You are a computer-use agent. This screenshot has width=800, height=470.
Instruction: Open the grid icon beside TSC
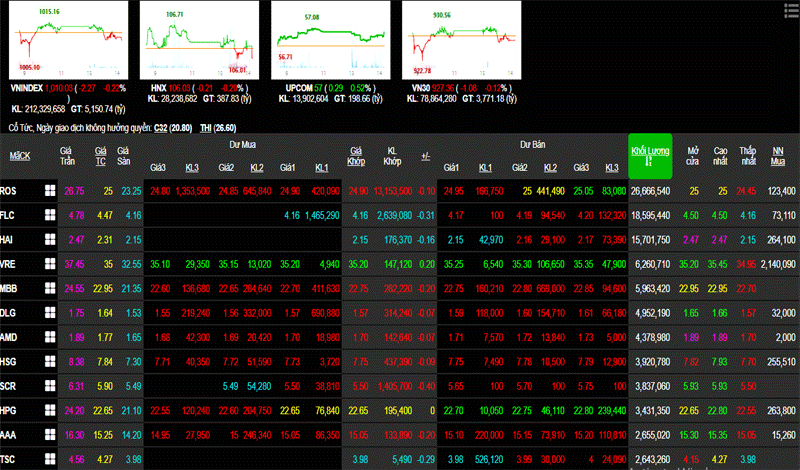click(x=50, y=459)
